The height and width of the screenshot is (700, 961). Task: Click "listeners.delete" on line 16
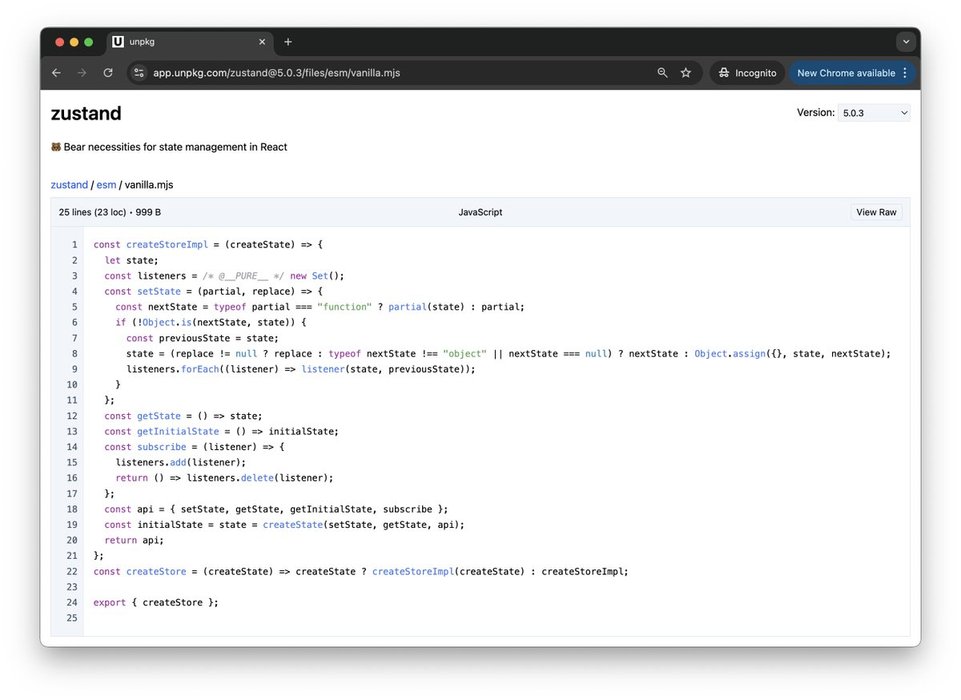[230, 478]
